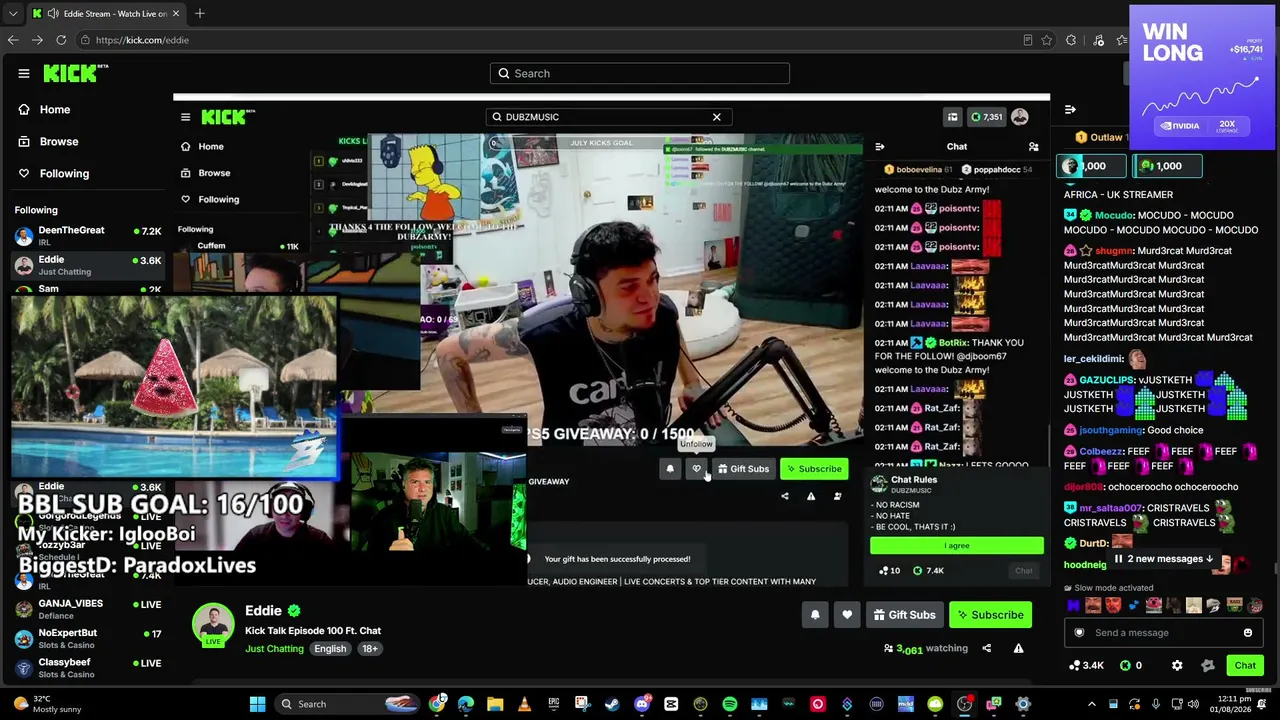
Task: Bookmark this page with star icon
Action: pos(1046,40)
